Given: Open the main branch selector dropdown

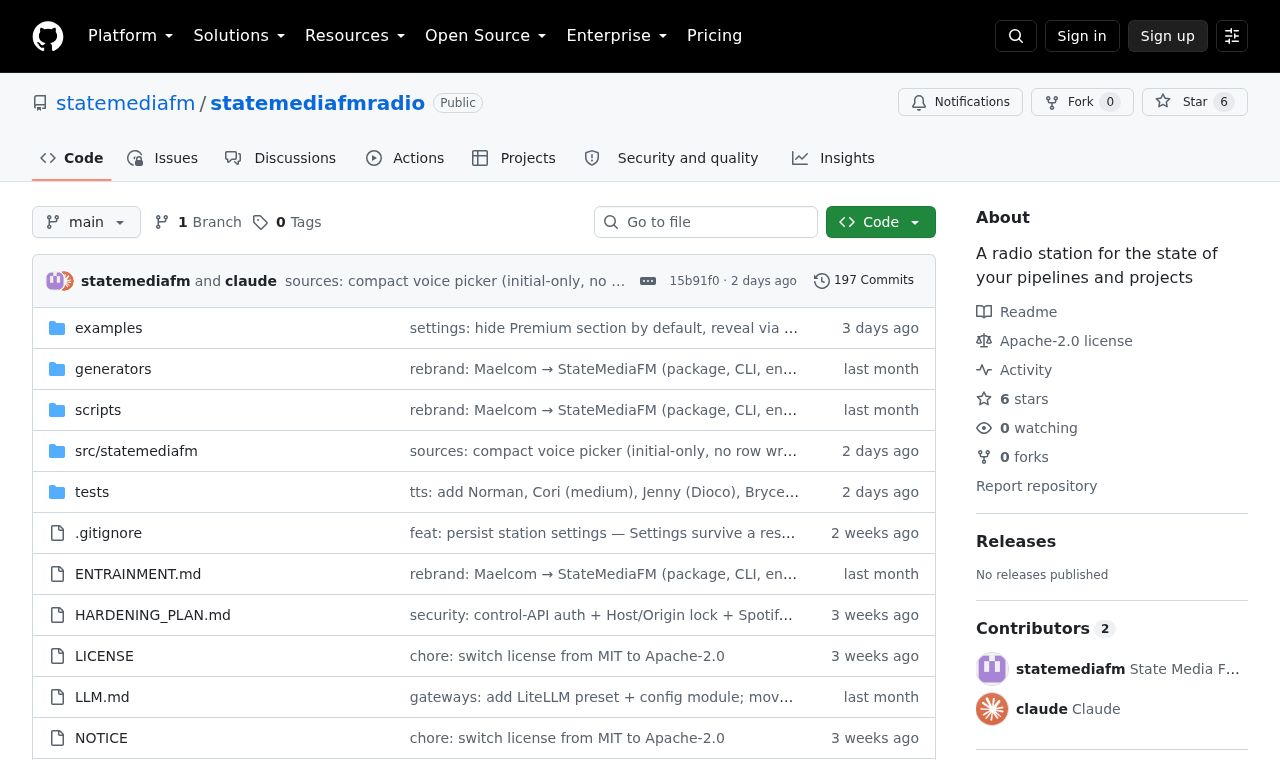Looking at the screenshot, I should 86,222.
